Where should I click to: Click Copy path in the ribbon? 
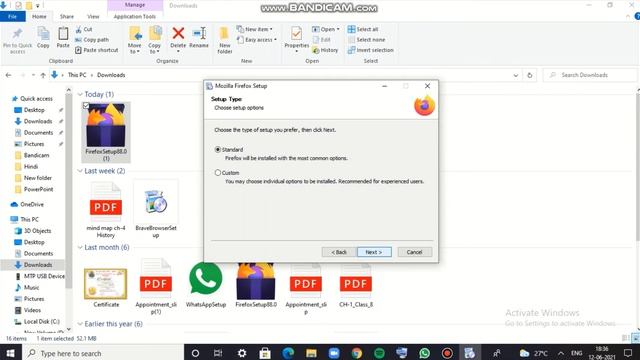(92, 40)
